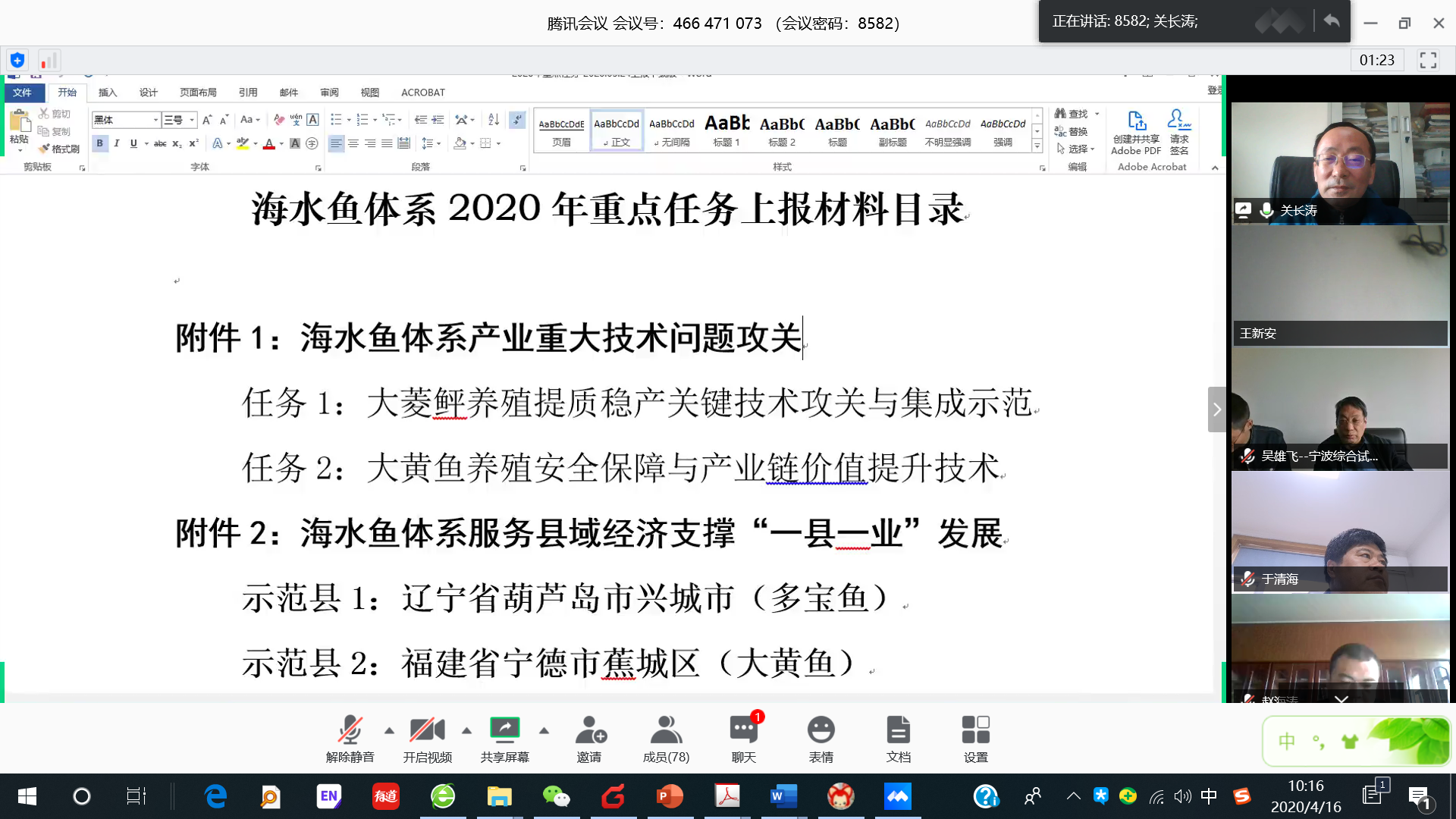
Task: Switch to the 插入 ribbon tab
Action: pos(108,93)
